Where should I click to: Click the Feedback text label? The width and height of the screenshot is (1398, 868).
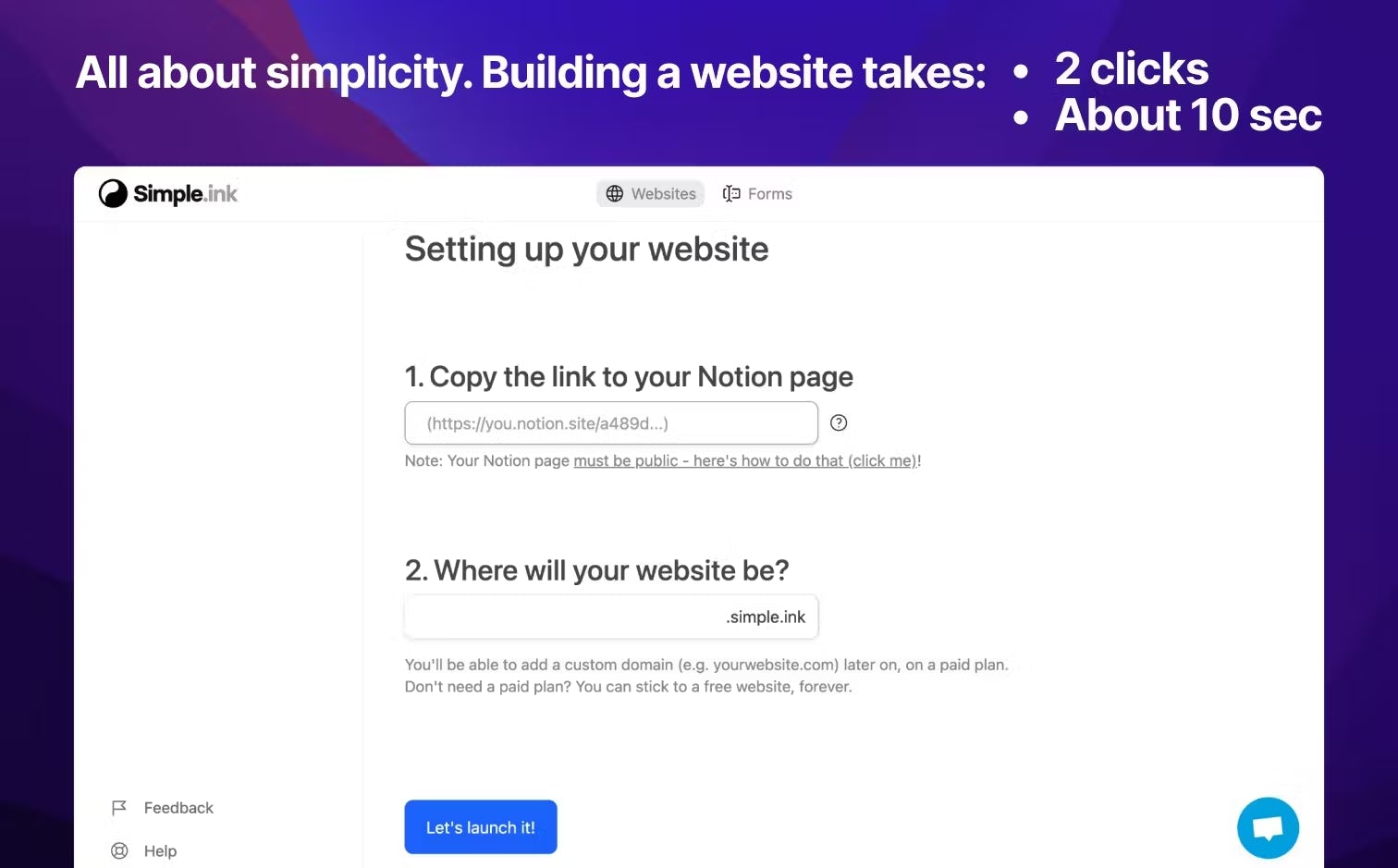(178, 807)
